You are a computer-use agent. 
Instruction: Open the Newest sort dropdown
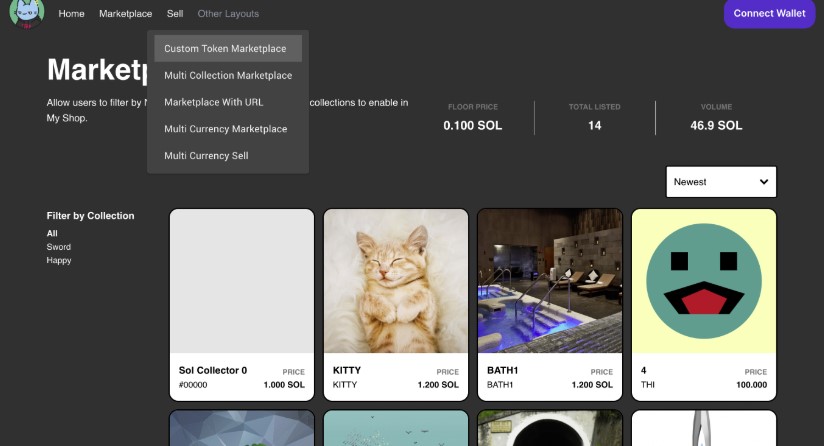tap(721, 182)
